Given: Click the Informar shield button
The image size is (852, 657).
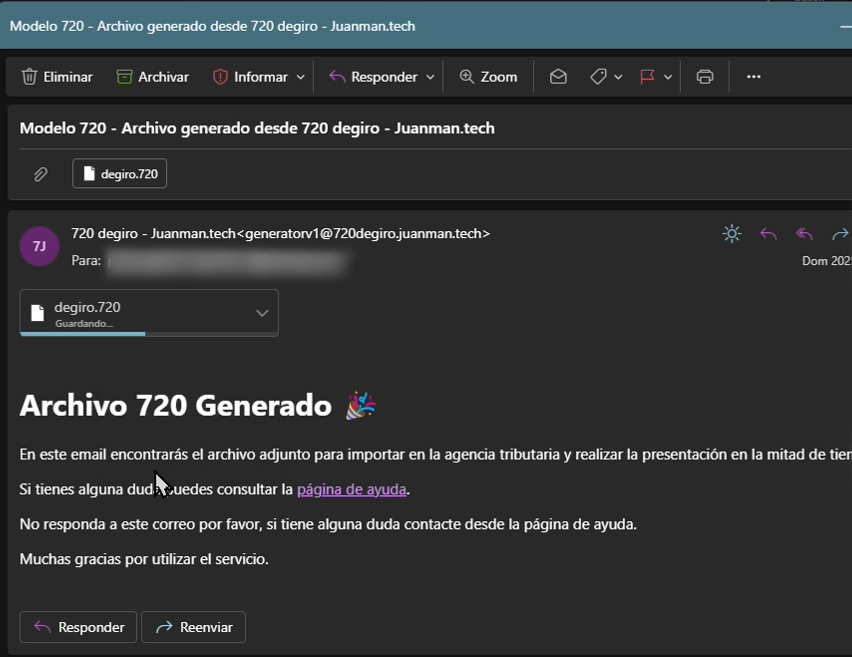Looking at the screenshot, I should [x=250, y=77].
